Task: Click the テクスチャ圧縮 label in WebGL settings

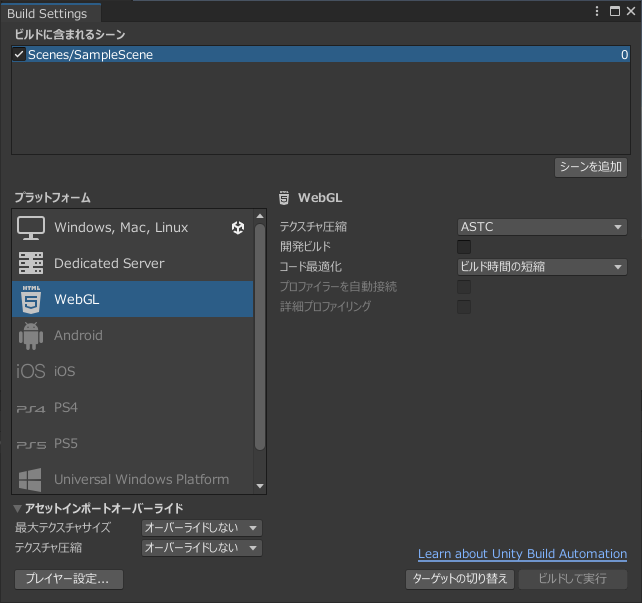Action: pyautogui.click(x=313, y=227)
